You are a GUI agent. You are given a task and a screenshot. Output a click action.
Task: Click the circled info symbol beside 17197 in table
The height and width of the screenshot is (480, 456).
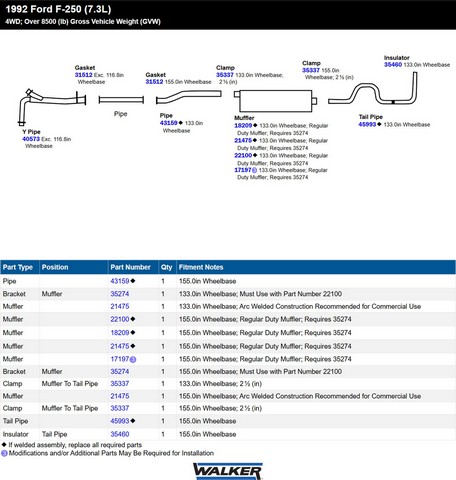coord(133,359)
